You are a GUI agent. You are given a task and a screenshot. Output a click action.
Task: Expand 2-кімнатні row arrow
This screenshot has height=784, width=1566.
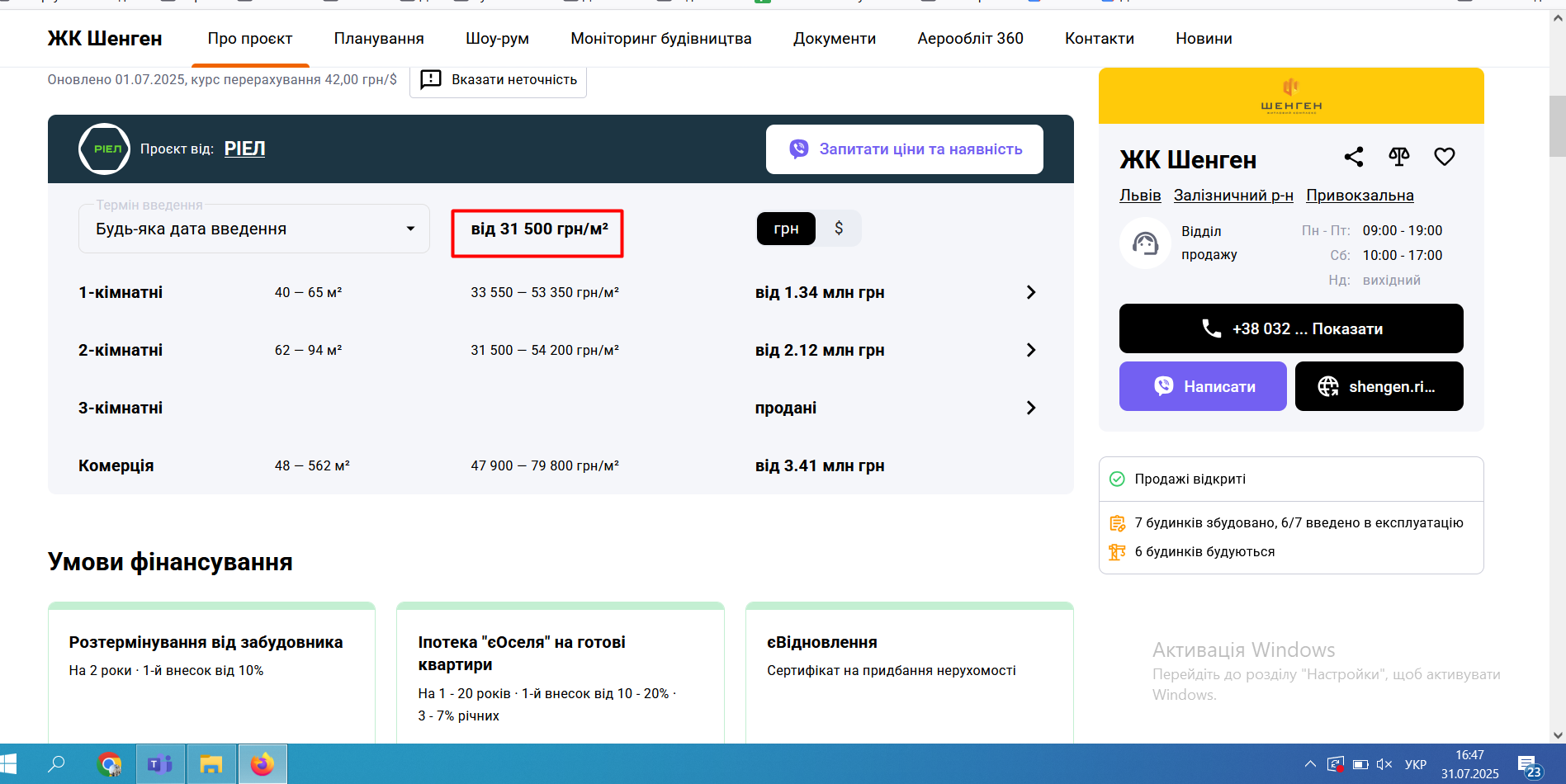pos(1030,350)
